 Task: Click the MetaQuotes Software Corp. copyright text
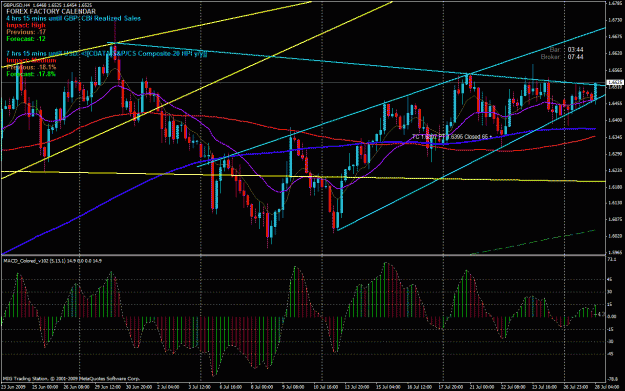72,379
